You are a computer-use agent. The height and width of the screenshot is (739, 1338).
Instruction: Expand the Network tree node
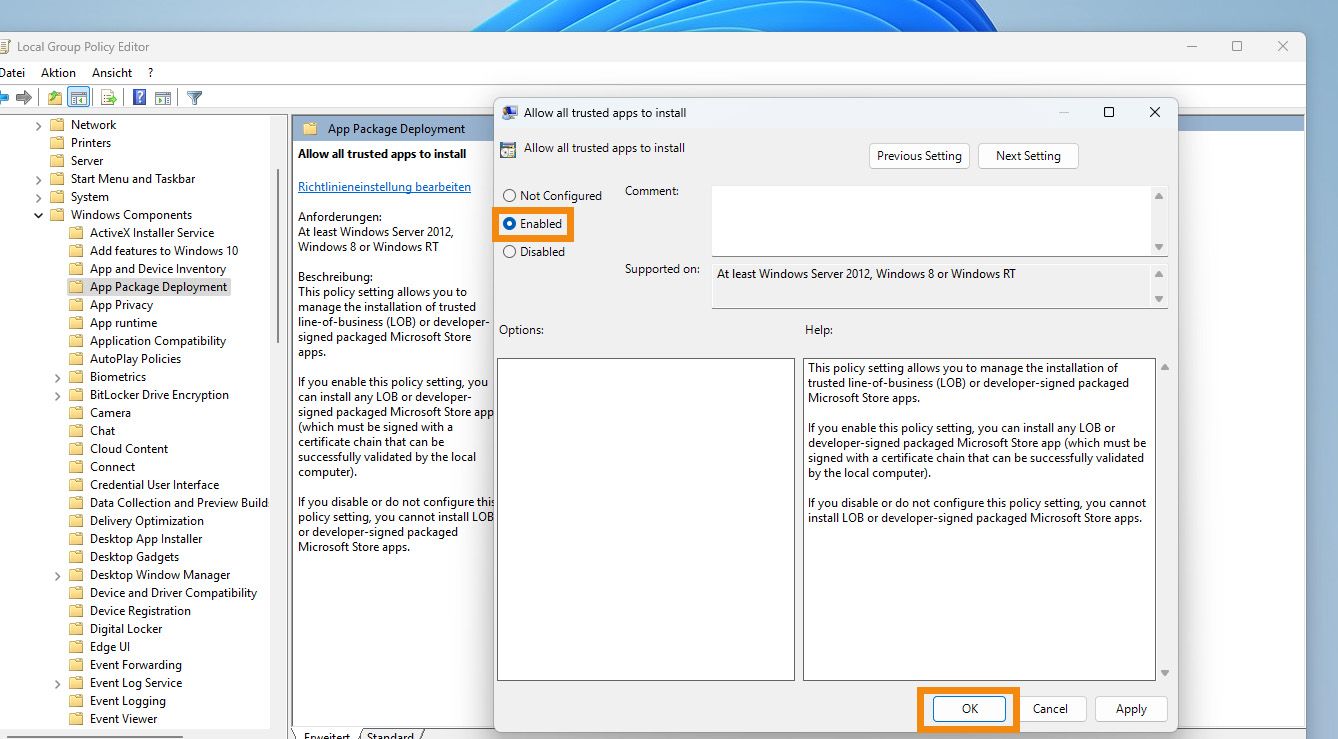coord(39,125)
